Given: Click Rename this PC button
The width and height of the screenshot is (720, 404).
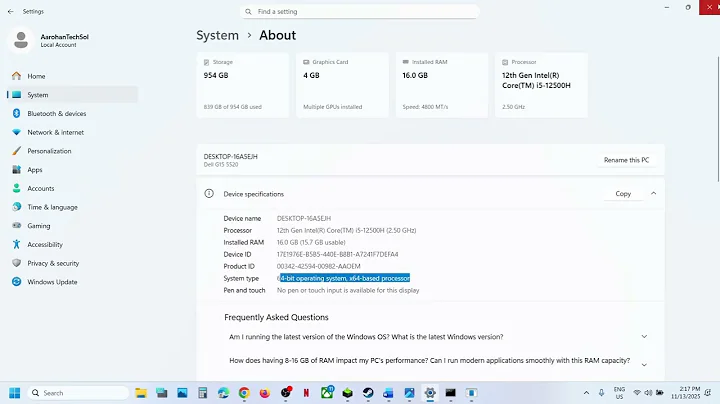Looking at the screenshot, I should [x=626, y=160].
